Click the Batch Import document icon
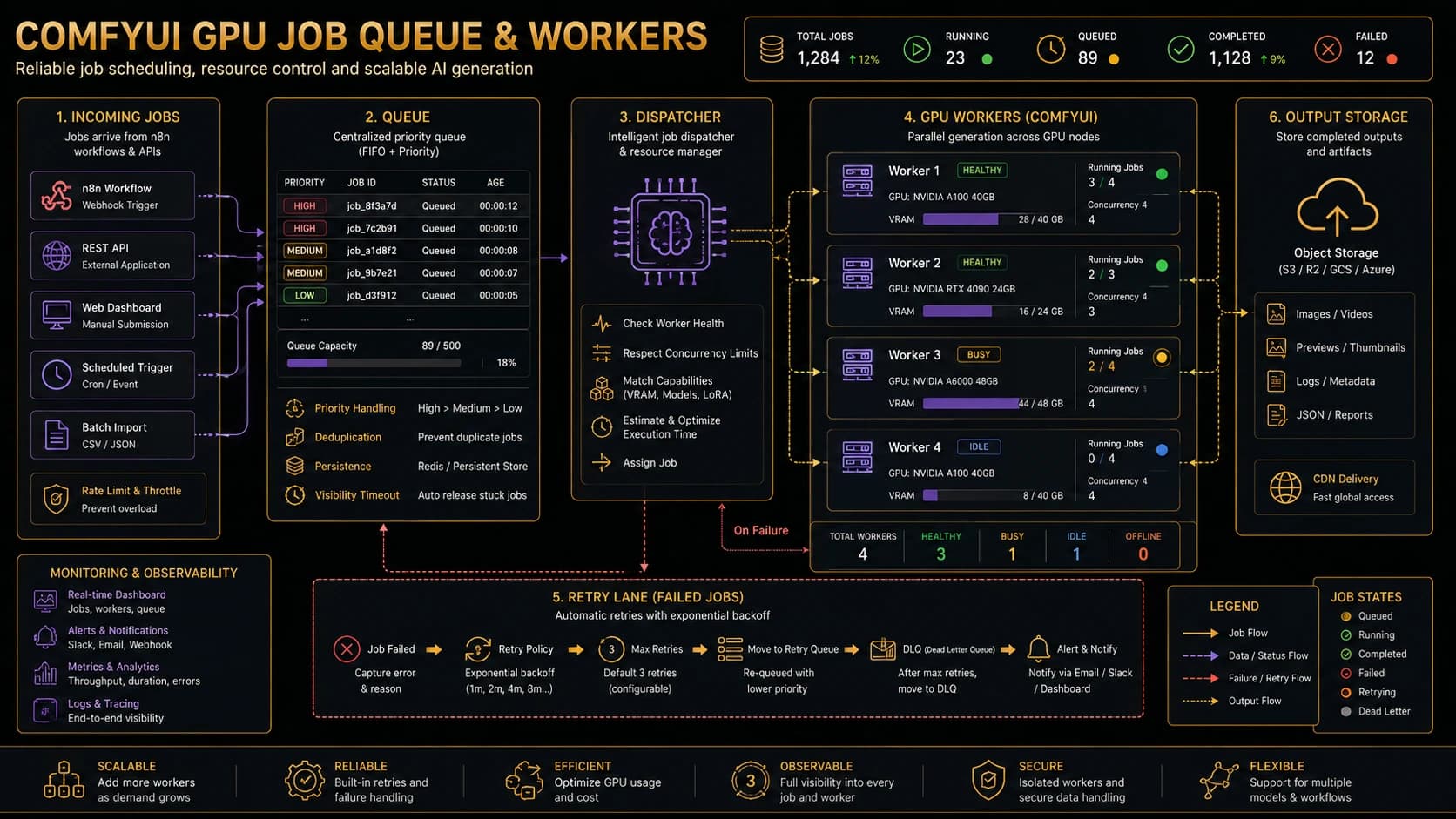This screenshot has height=819, width=1456. click(57, 435)
